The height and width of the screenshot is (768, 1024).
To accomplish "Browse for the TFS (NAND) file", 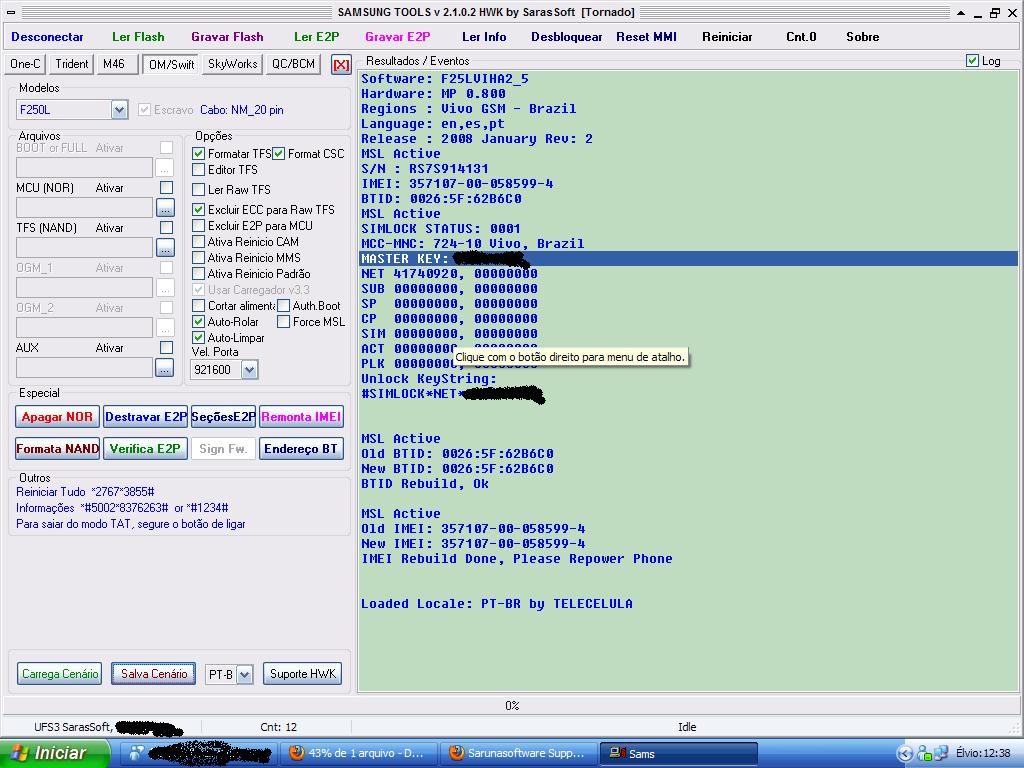I will pyautogui.click(x=165, y=248).
